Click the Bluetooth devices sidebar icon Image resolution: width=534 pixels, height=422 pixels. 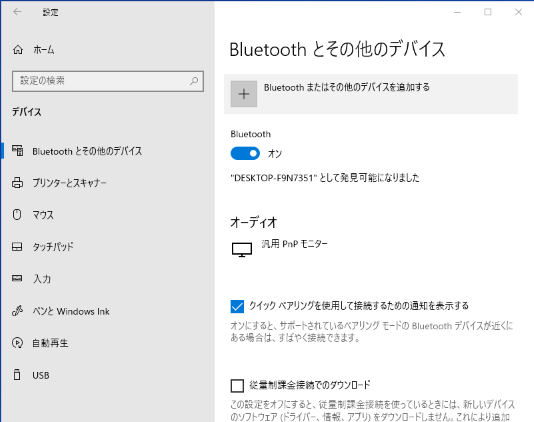click(x=18, y=151)
